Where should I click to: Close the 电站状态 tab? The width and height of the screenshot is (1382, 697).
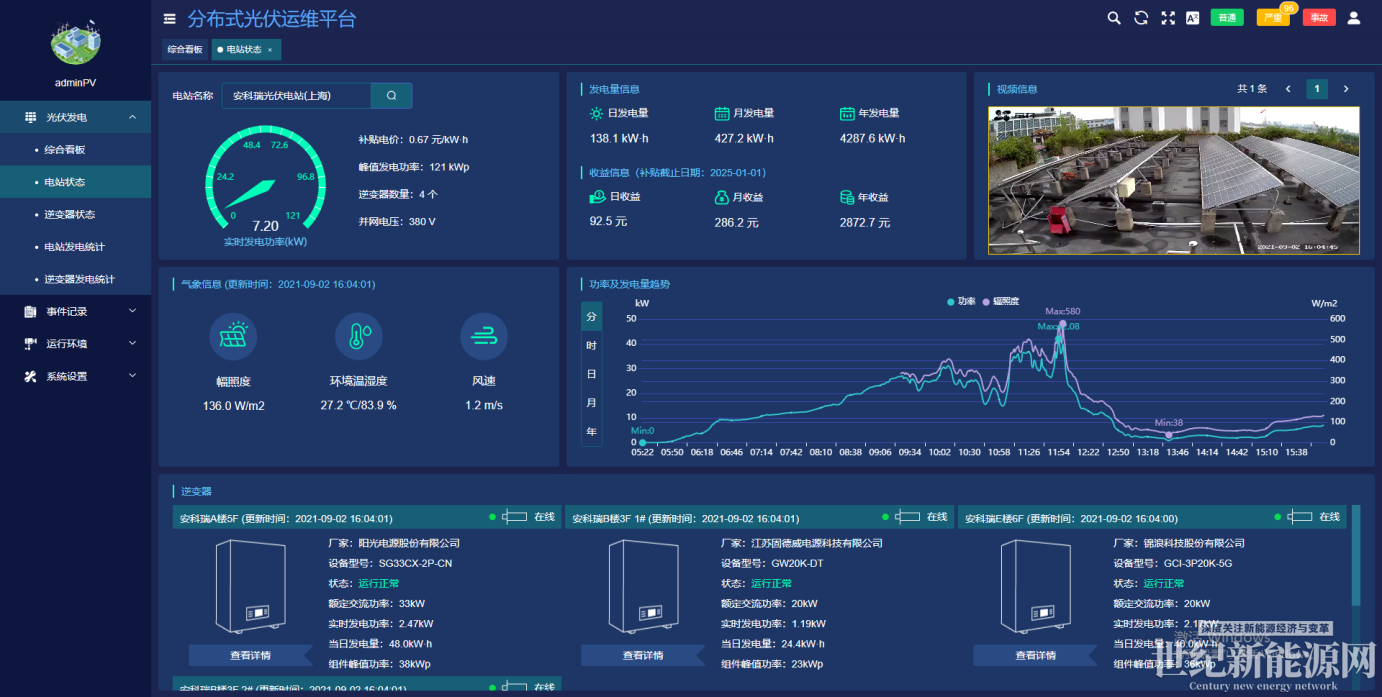point(270,49)
